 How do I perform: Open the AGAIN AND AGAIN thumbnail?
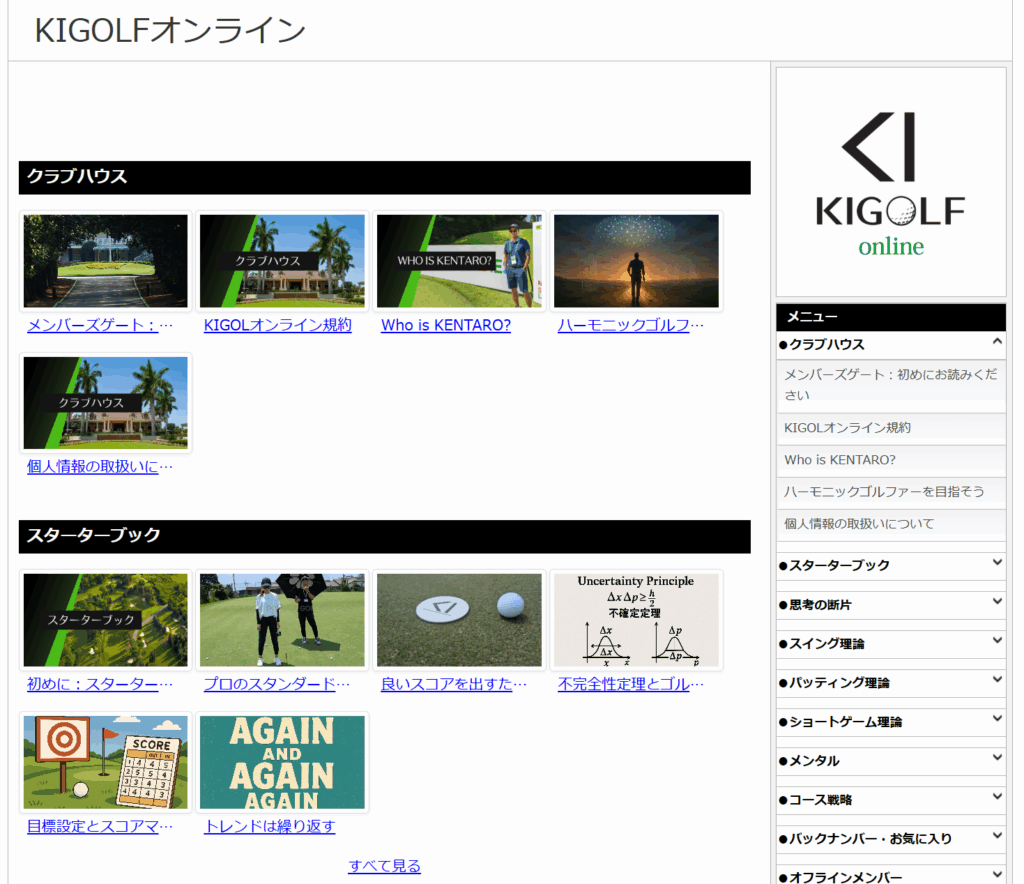[282, 762]
